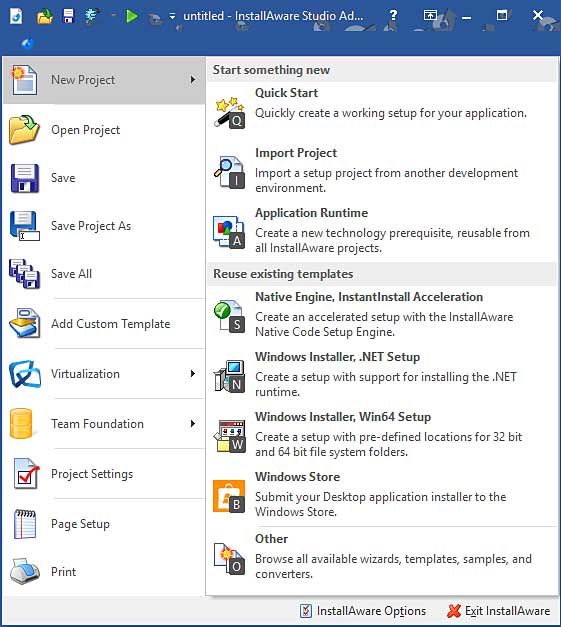Click the question mark help icon
This screenshot has width=561, height=627.
tap(393, 16)
